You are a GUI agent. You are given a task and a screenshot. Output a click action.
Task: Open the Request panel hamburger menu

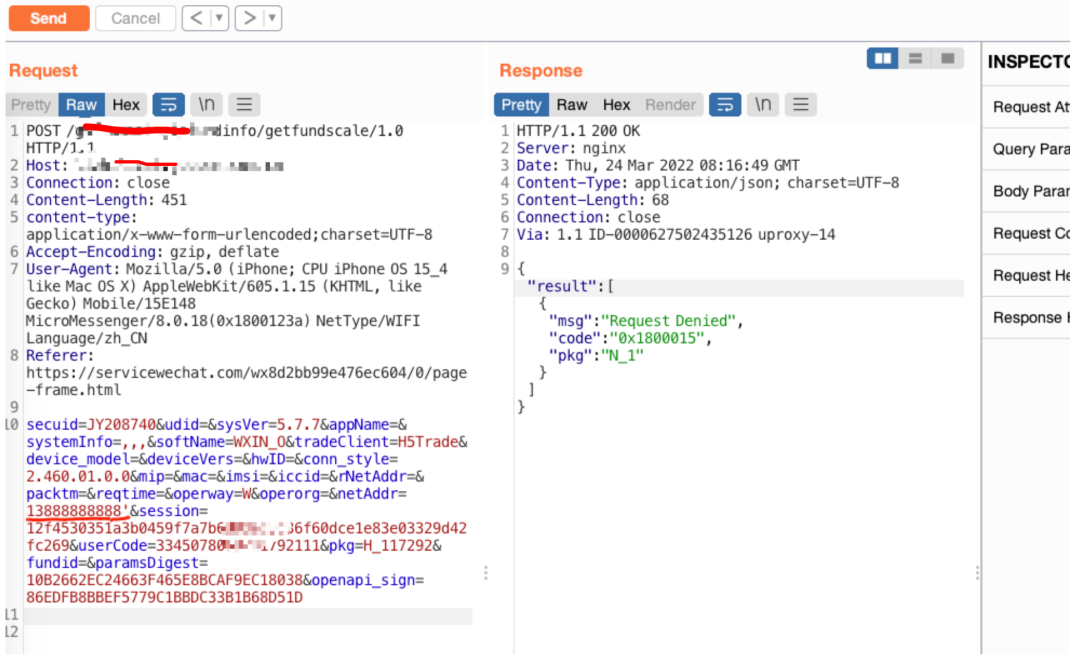click(x=244, y=105)
